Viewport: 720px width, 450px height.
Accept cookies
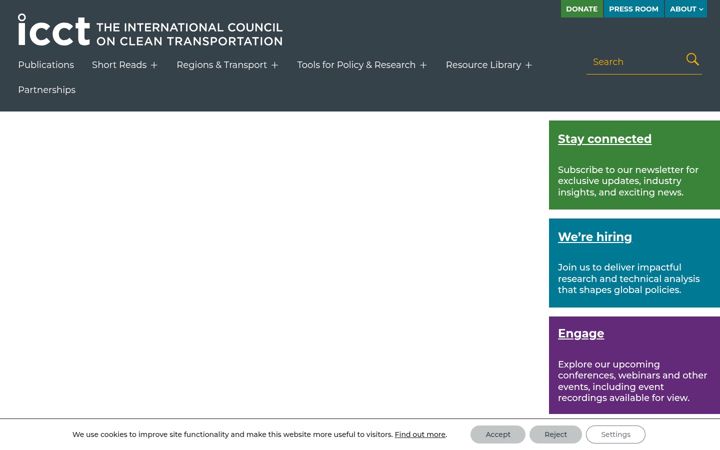pos(498,434)
